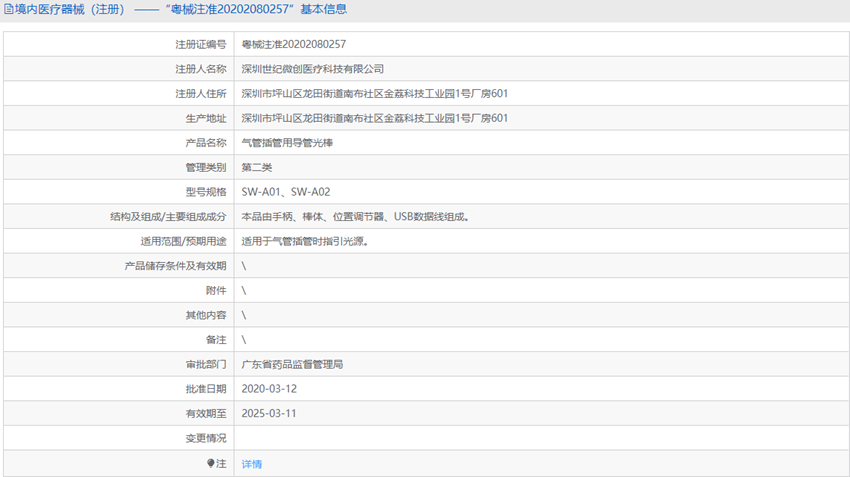This screenshot has width=850, height=477.
Task: Click the 结构及组成/主要组成成分 label
Action: (168, 217)
